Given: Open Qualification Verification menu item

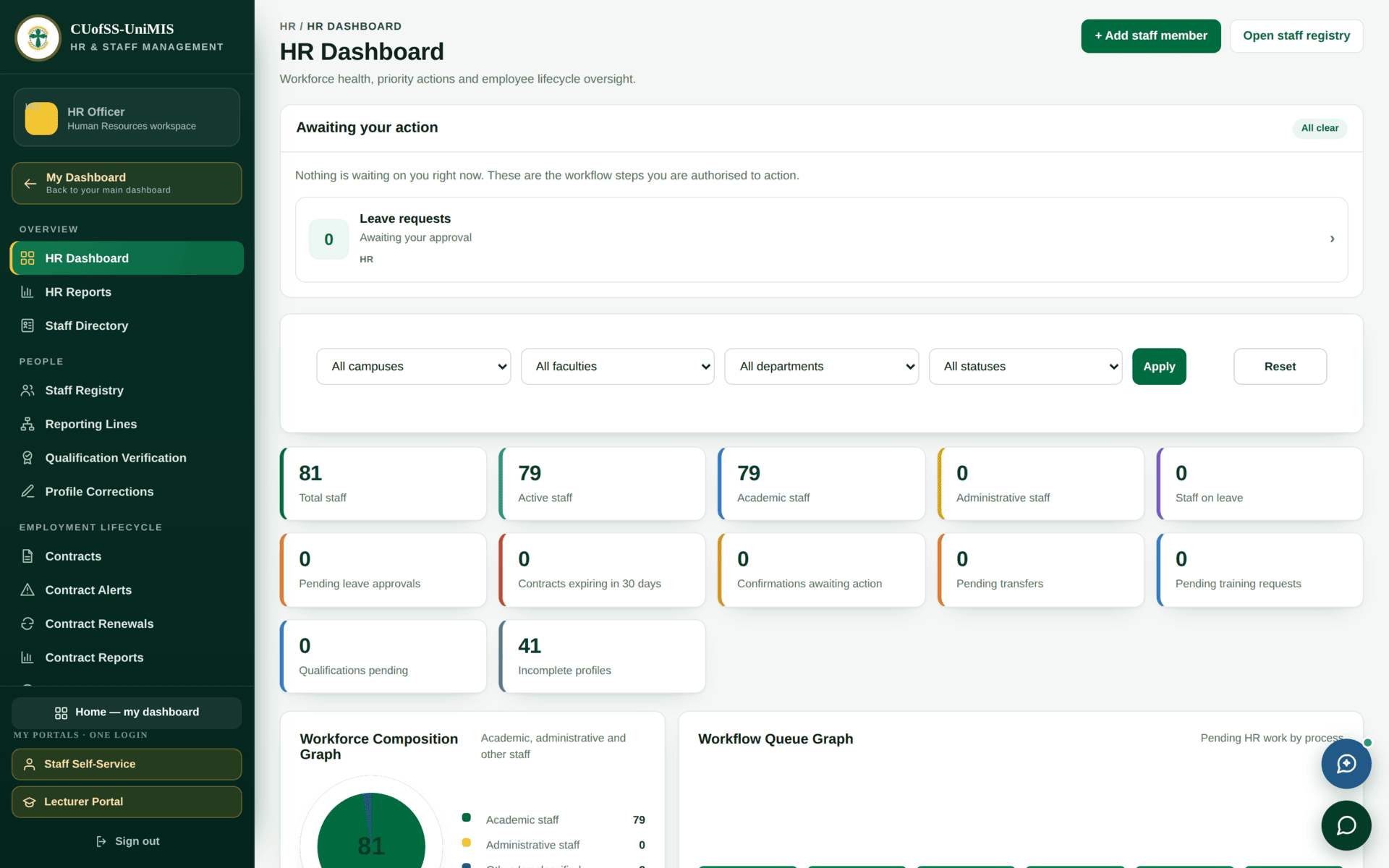Looking at the screenshot, I should pyautogui.click(x=127, y=458).
